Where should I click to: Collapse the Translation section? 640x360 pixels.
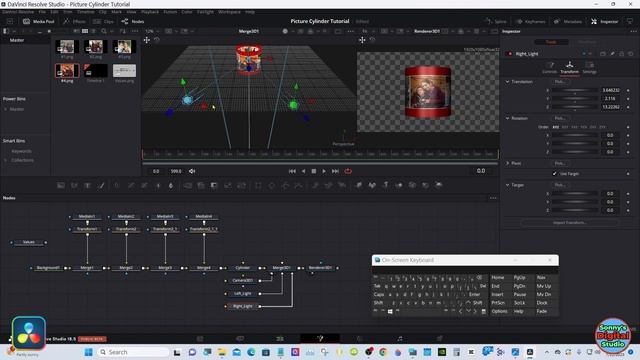click(x=507, y=82)
